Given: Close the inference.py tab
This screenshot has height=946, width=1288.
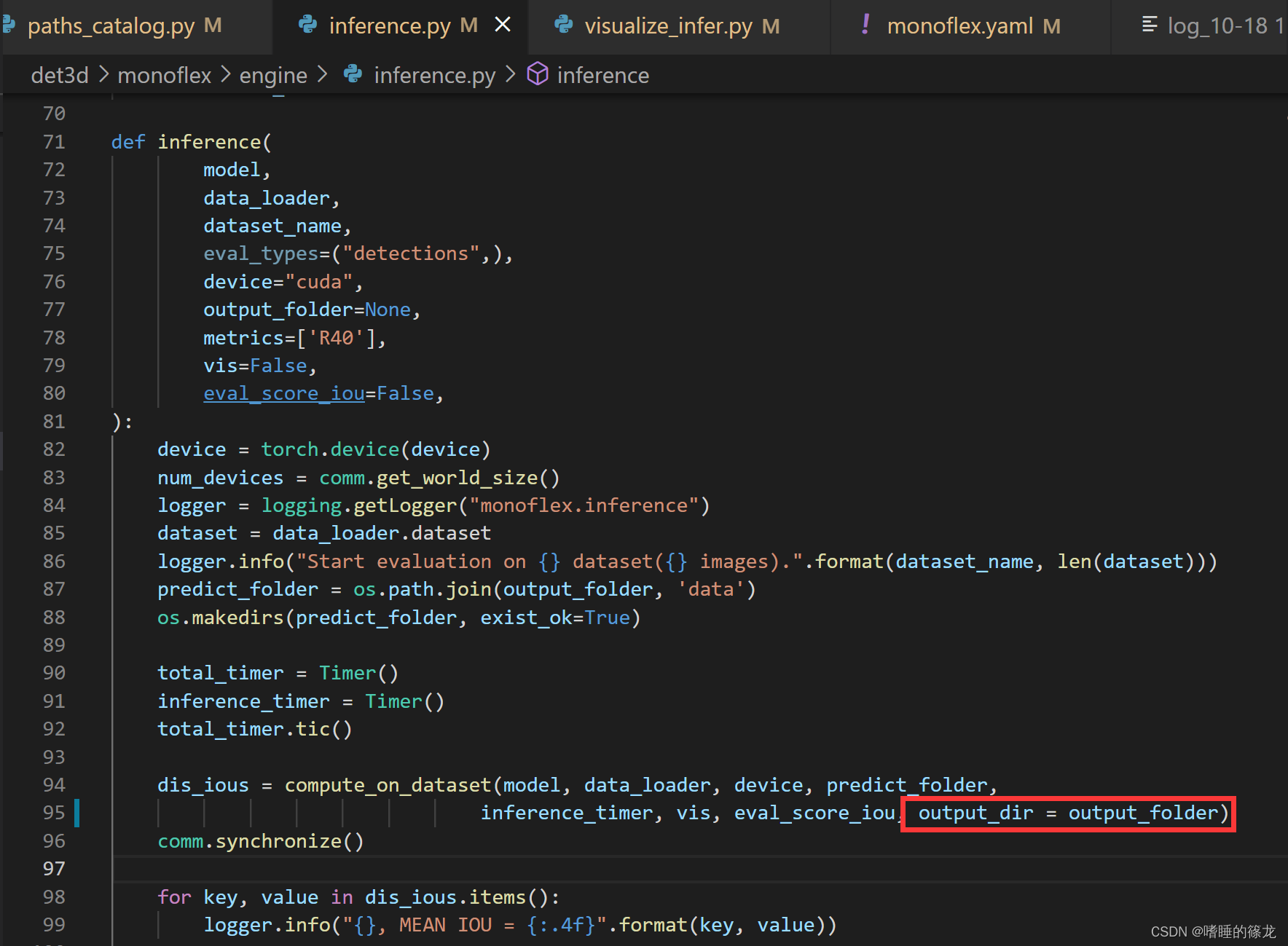Looking at the screenshot, I should tap(503, 25).
